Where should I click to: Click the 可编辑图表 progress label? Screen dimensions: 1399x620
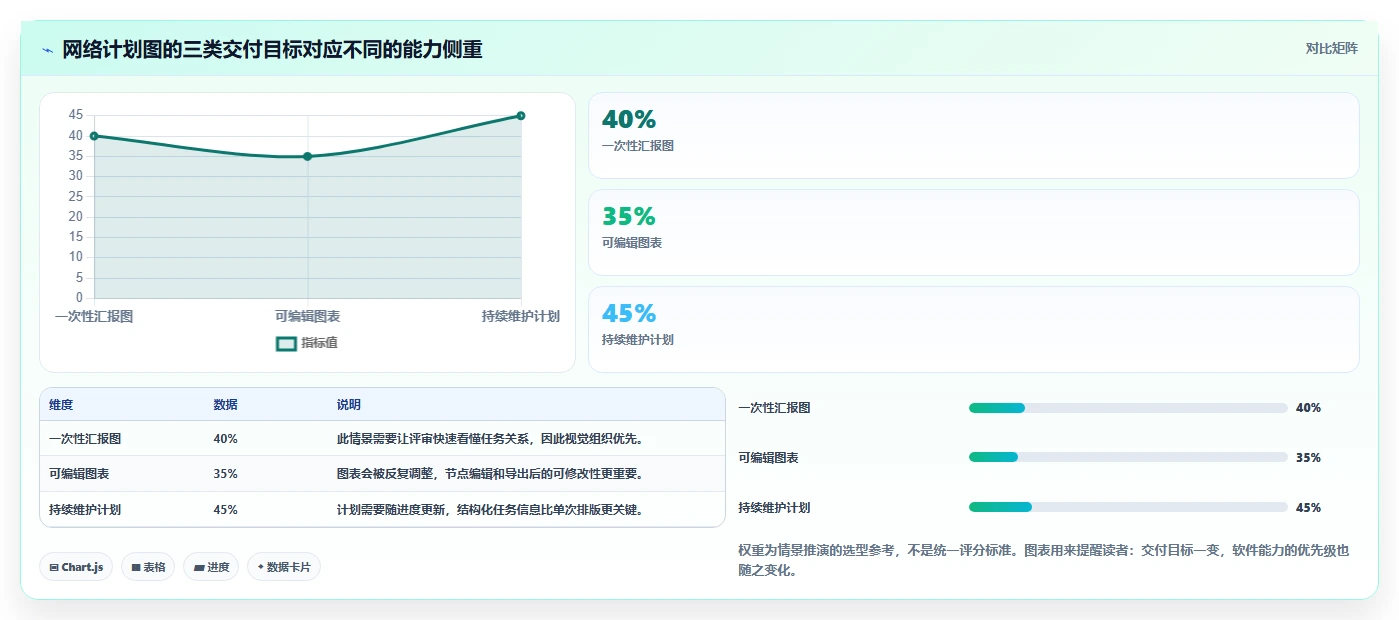pos(768,458)
